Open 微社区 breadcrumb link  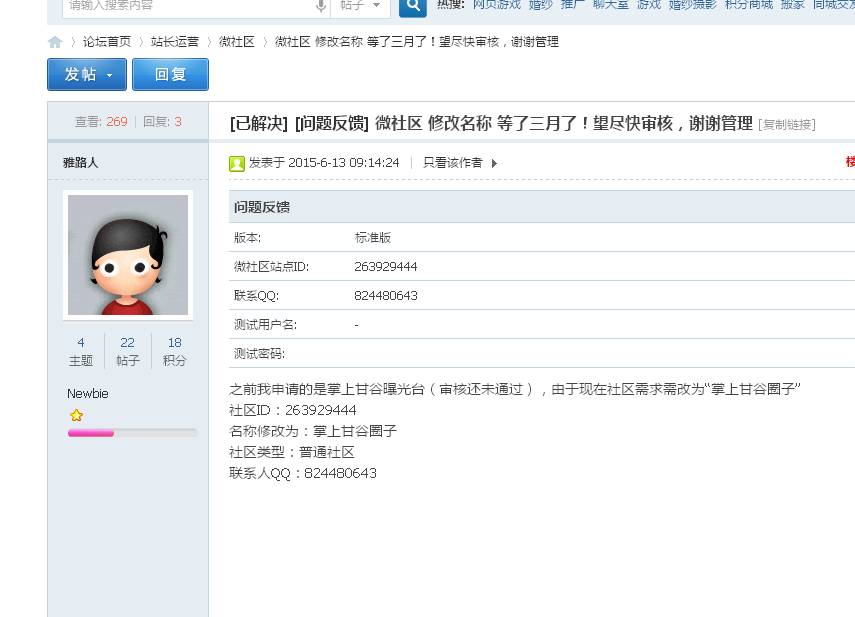(237, 42)
